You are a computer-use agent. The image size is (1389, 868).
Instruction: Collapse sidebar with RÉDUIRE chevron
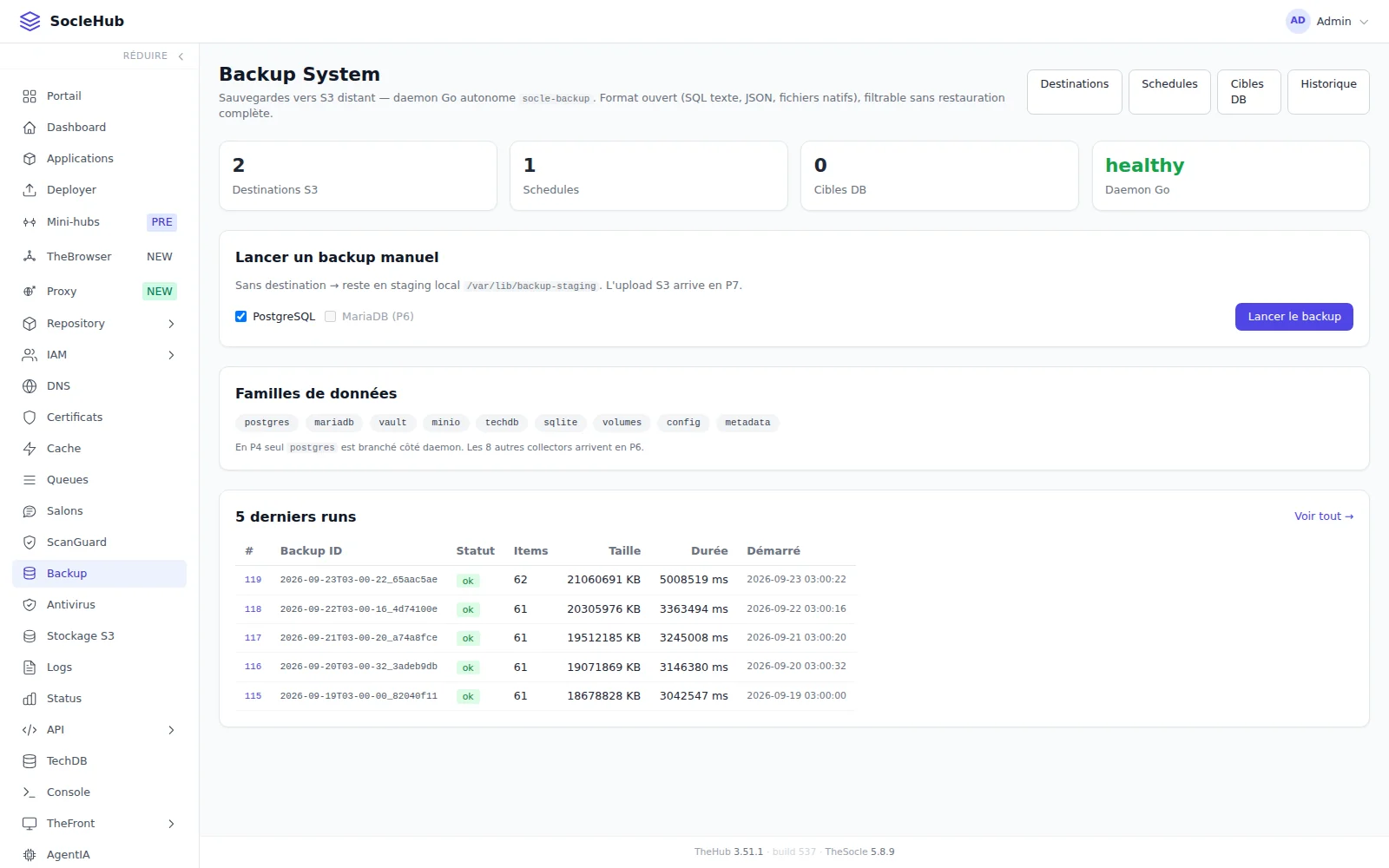181,56
